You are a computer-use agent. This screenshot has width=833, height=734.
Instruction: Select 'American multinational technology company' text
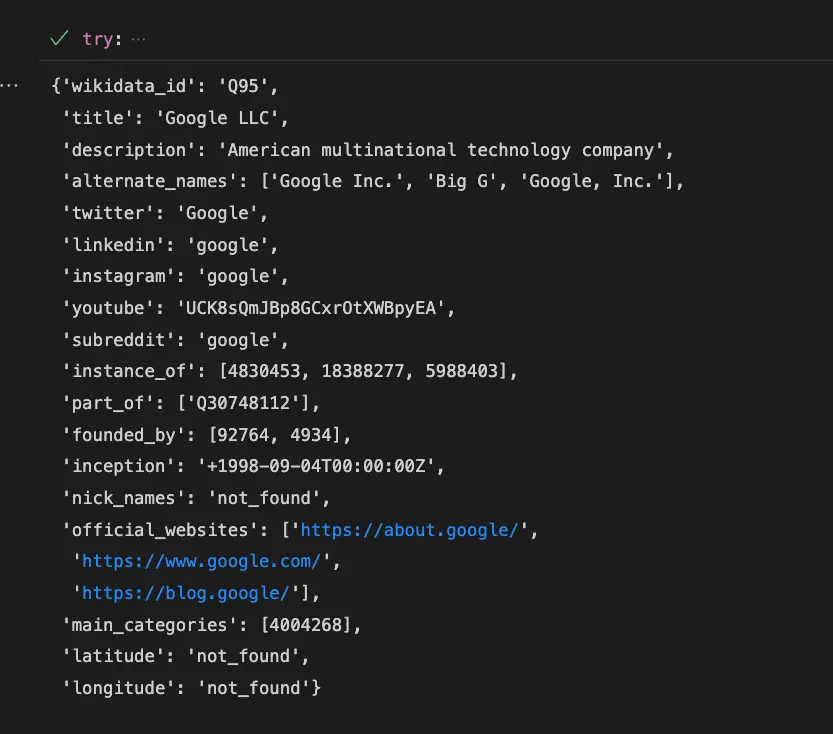[440, 150]
